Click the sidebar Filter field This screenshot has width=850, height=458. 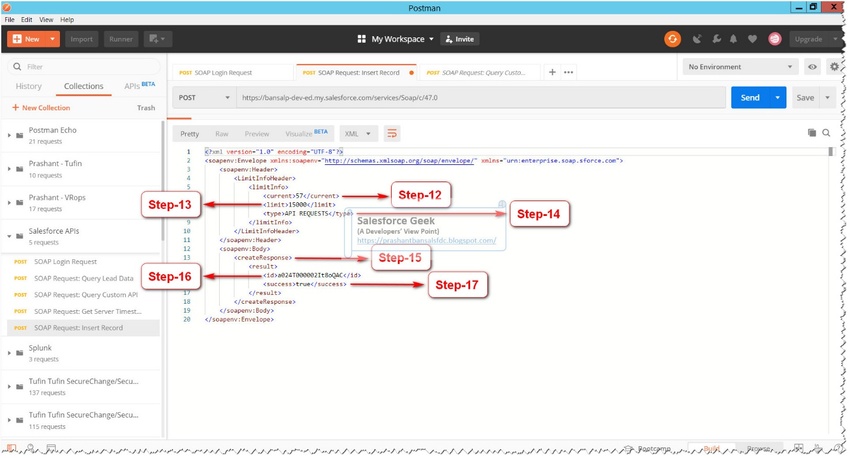point(84,67)
